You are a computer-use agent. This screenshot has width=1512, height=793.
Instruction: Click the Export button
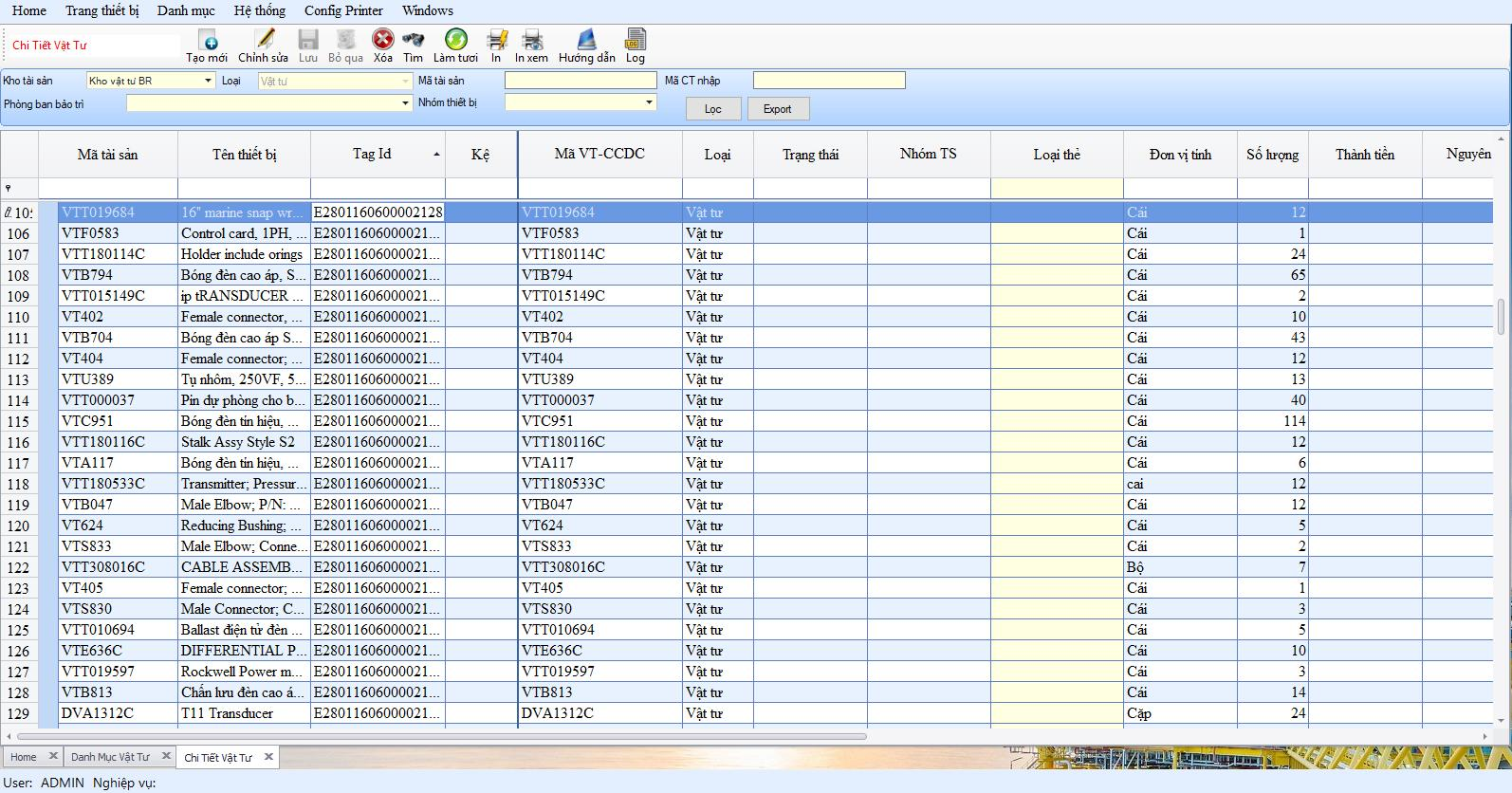777,109
